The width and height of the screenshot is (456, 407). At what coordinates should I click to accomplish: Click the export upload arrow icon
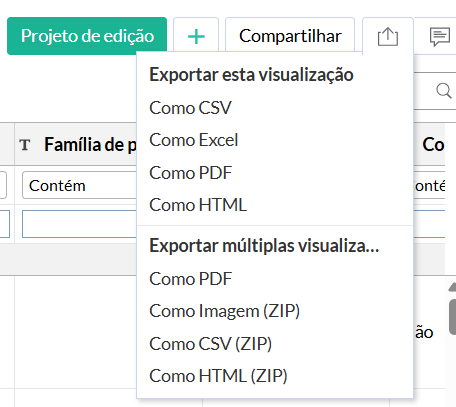pos(388,36)
